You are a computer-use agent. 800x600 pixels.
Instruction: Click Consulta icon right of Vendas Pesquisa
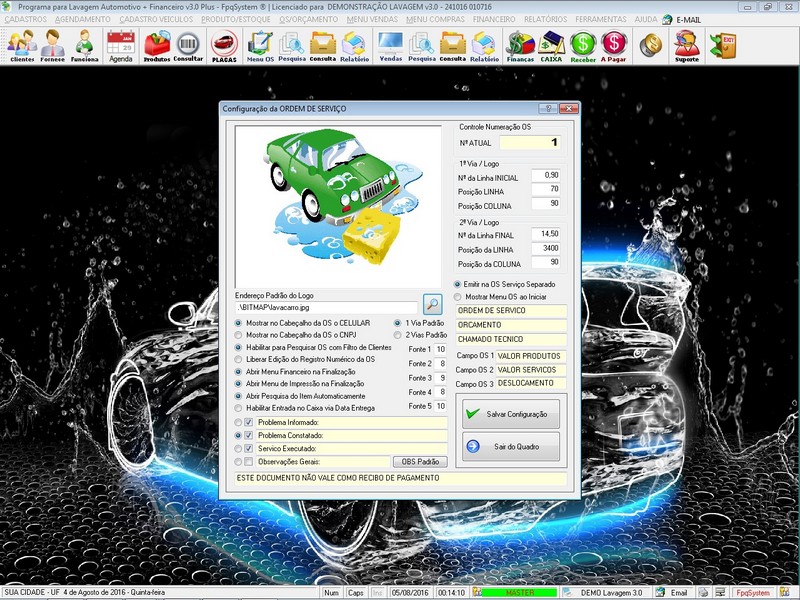[453, 46]
